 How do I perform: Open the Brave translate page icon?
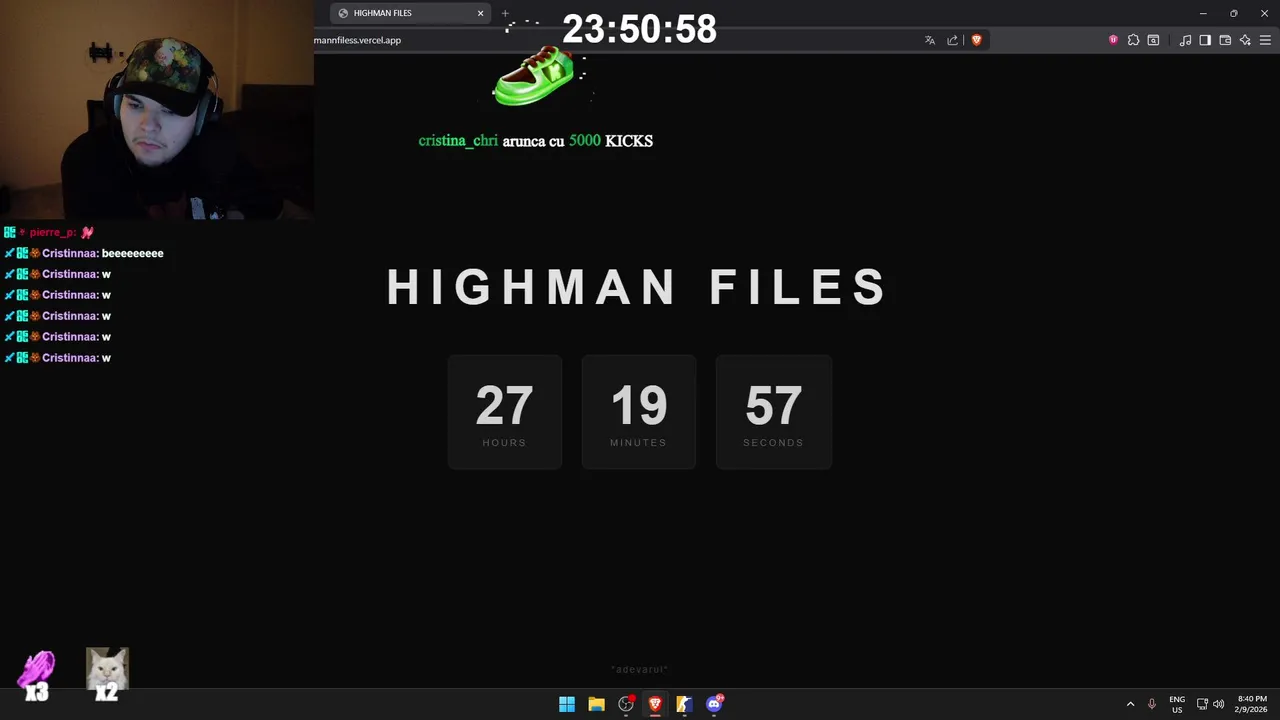[x=930, y=40]
